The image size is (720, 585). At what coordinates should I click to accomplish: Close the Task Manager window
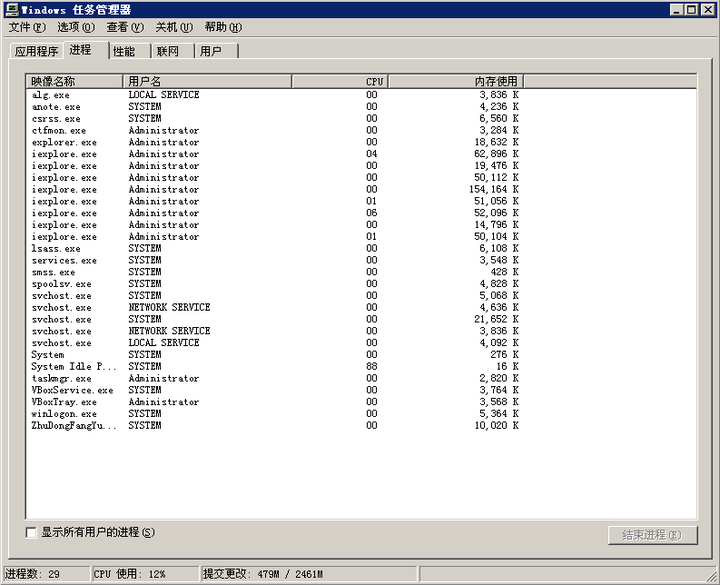[x=708, y=10]
